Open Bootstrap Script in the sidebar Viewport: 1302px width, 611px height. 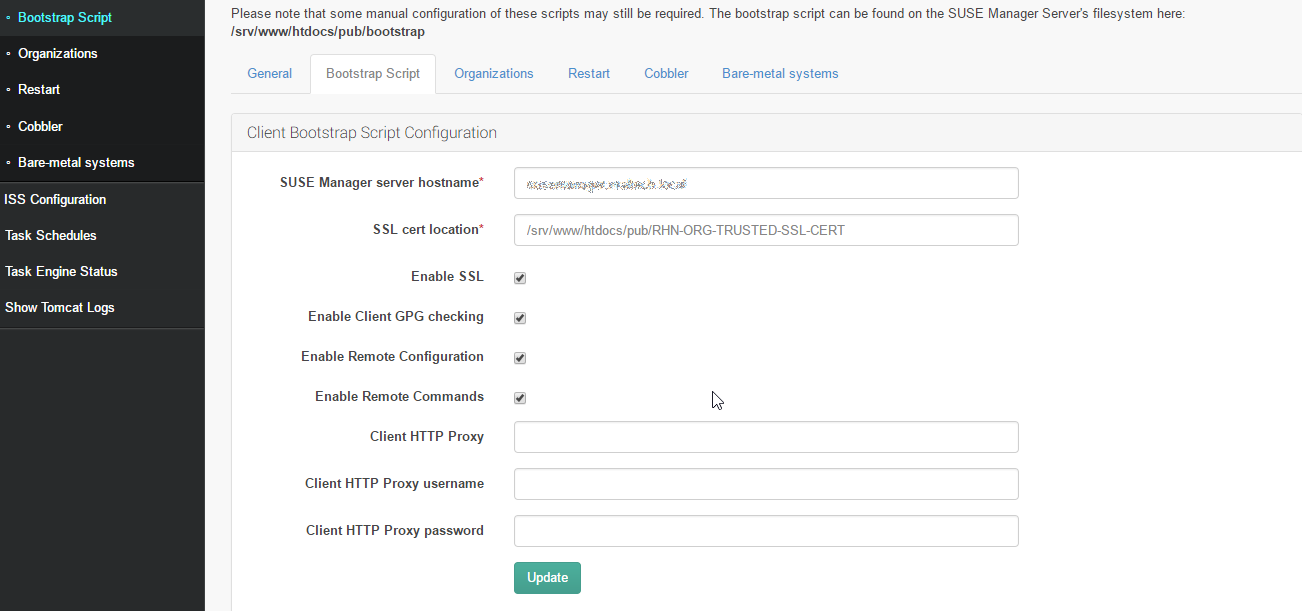click(64, 17)
